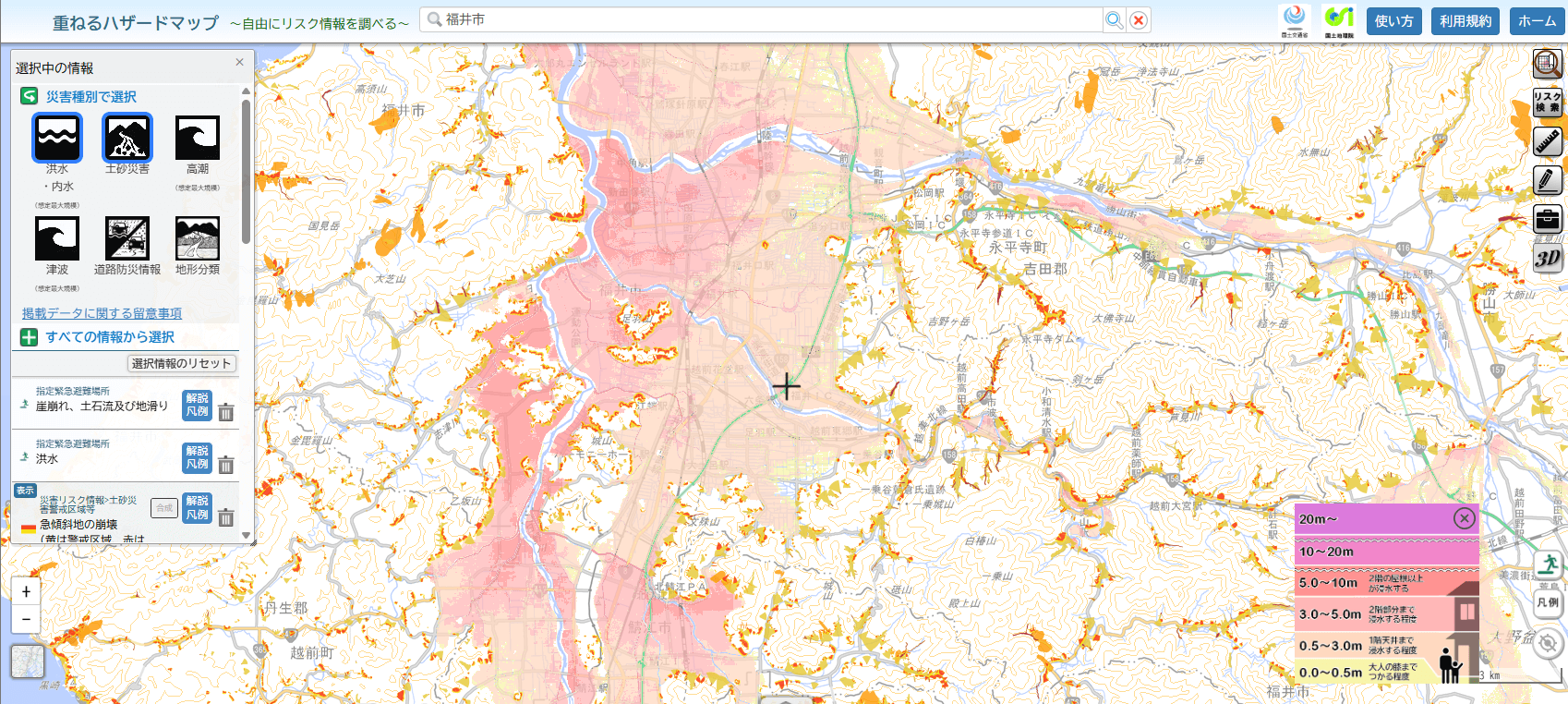The image size is (1568, 704).
Task: Select the 津波 tsunami hazard icon
Action: (57, 238)
